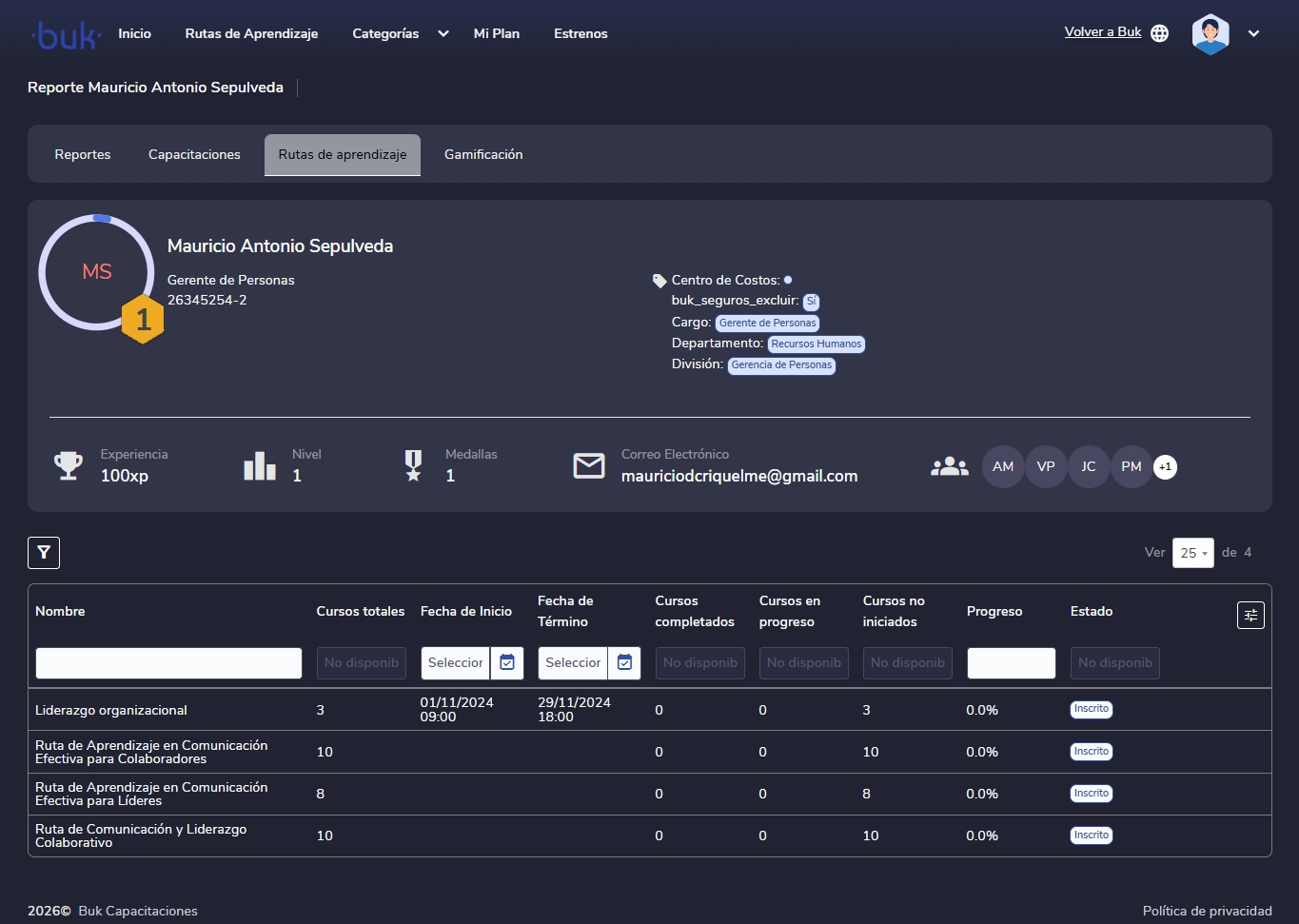Open Rutas de Aprendizaje in navbar
Viewport: 1299px width, 924px height.
click(x=251, y=34)
